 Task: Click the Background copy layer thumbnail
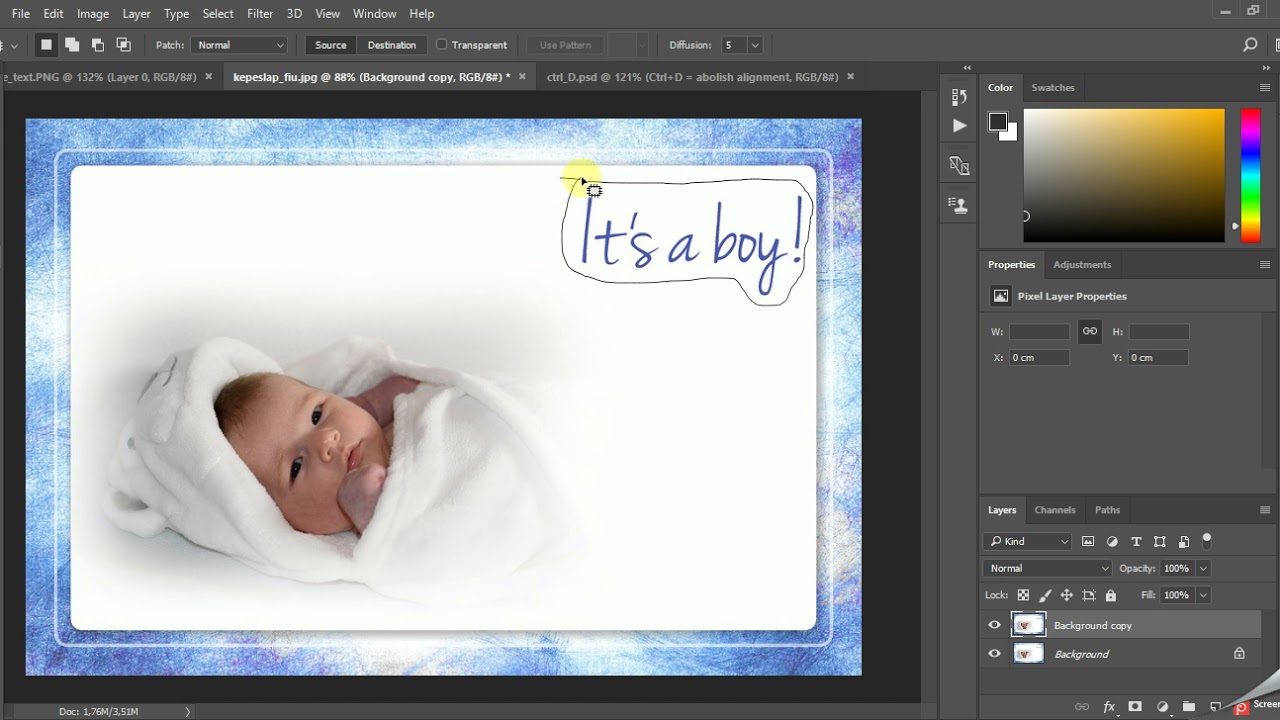pos(1029,625)
